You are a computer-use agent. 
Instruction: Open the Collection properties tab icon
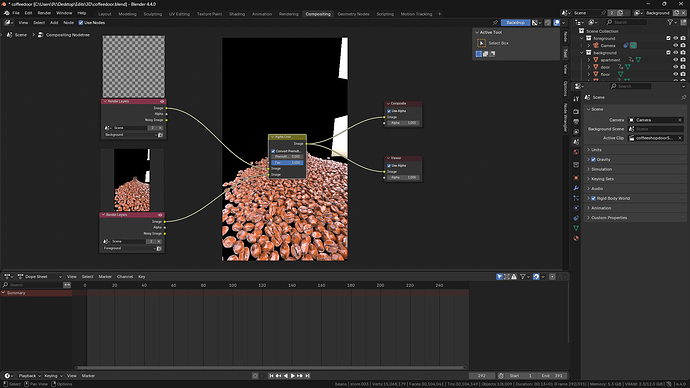576,165
